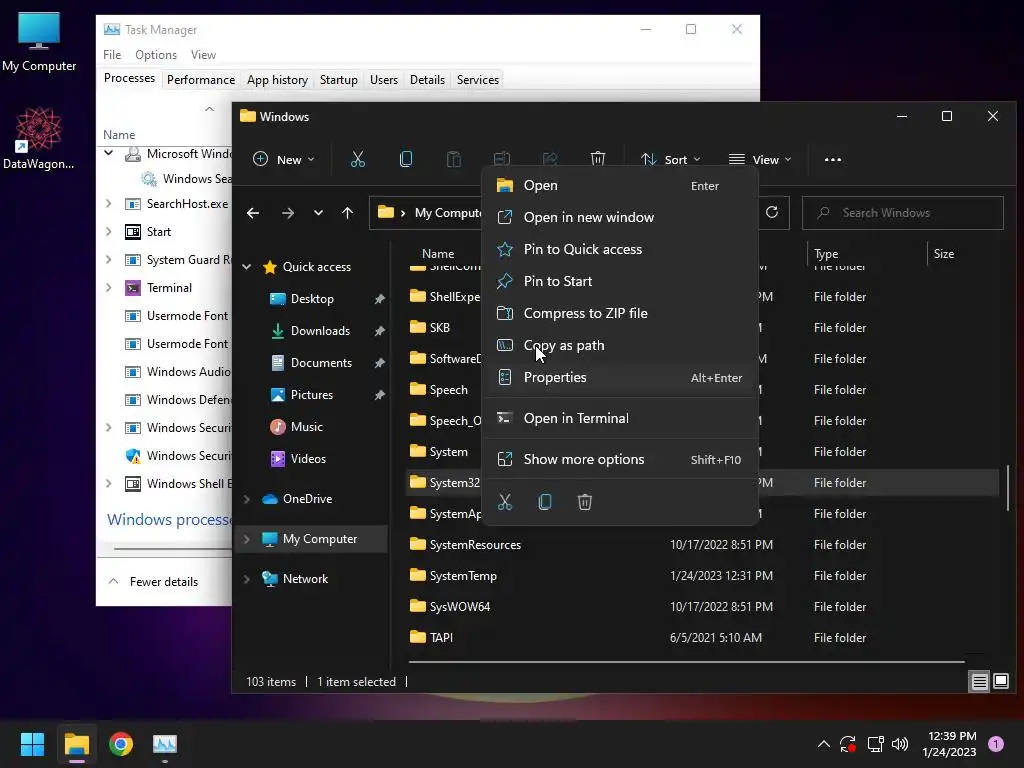The height and width of the screenshot is (768, 1024).
Task: Expand the Terminal process in Task Manager
Action: coord(108,287)
